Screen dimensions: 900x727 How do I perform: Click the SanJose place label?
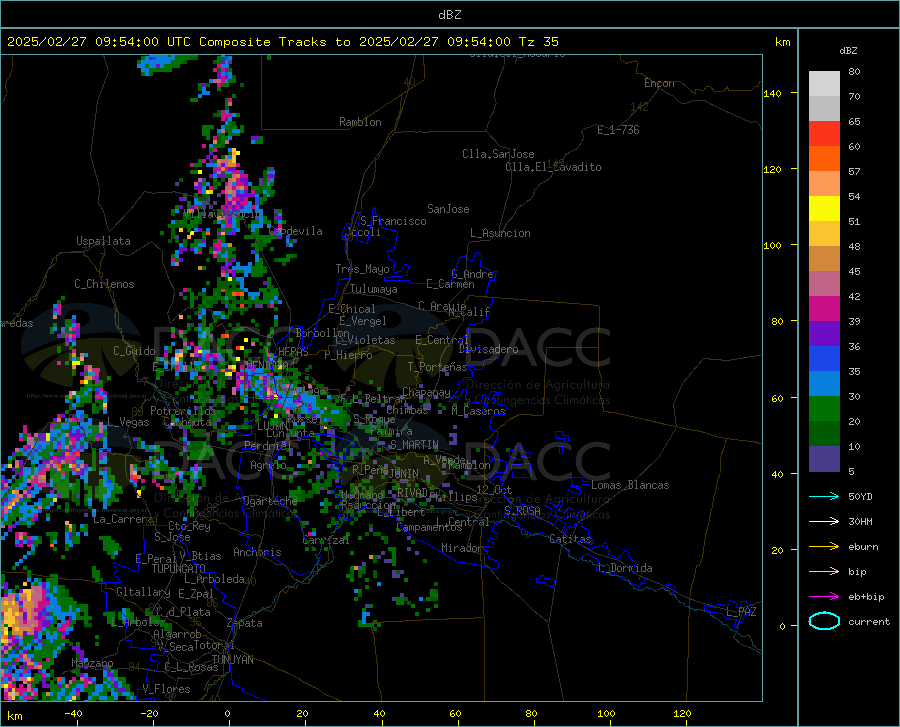448,209
